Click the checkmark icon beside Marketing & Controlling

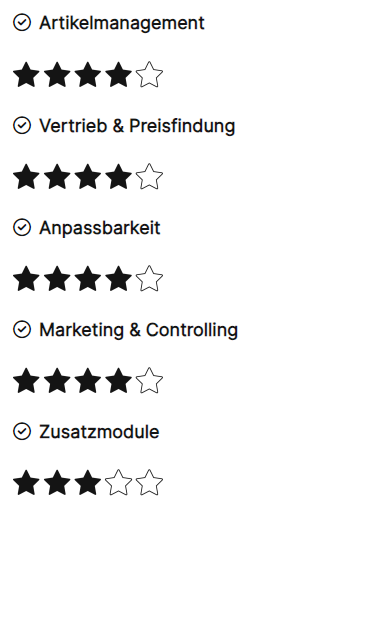point(22,329)
